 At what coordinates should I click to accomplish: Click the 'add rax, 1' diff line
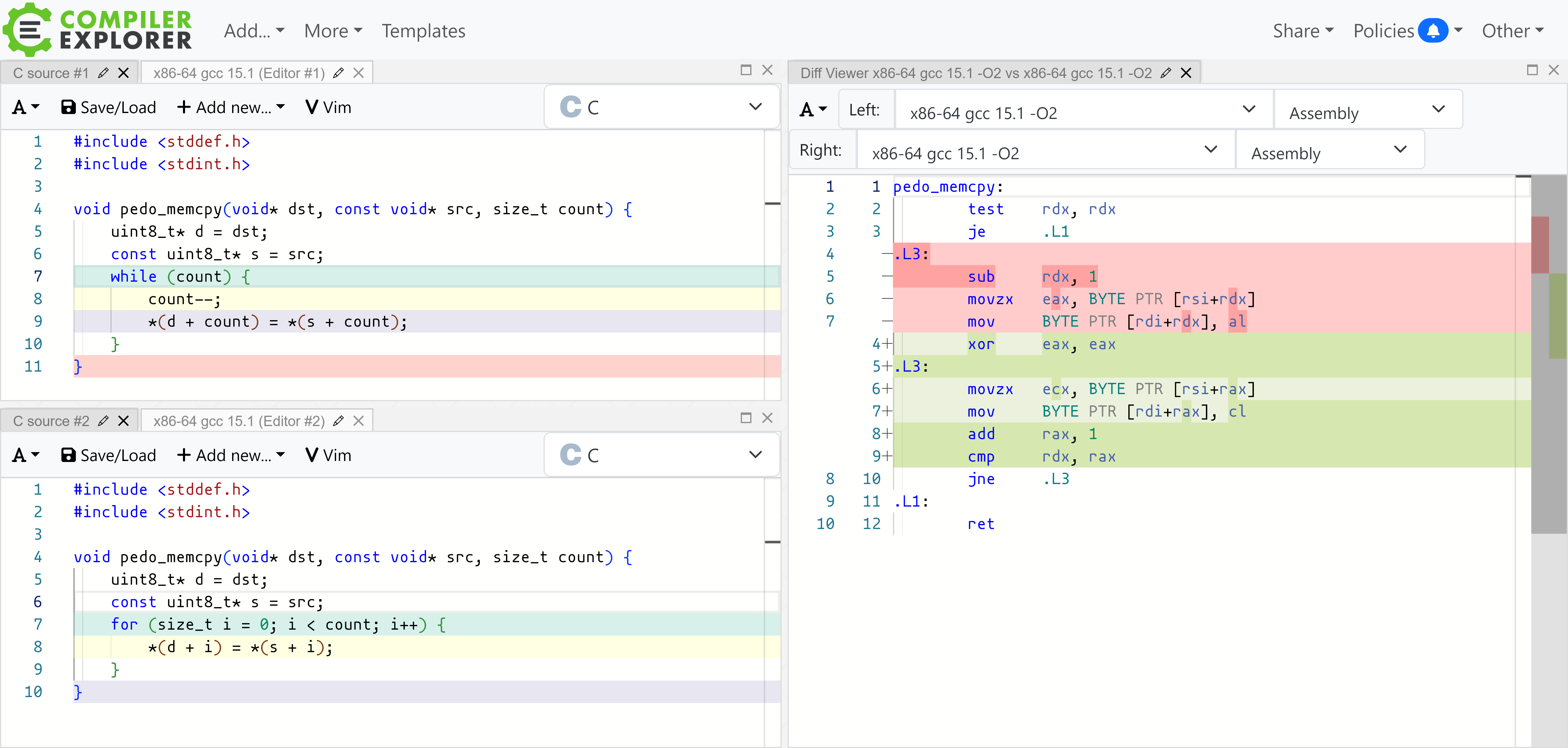tap(1211, 433)
